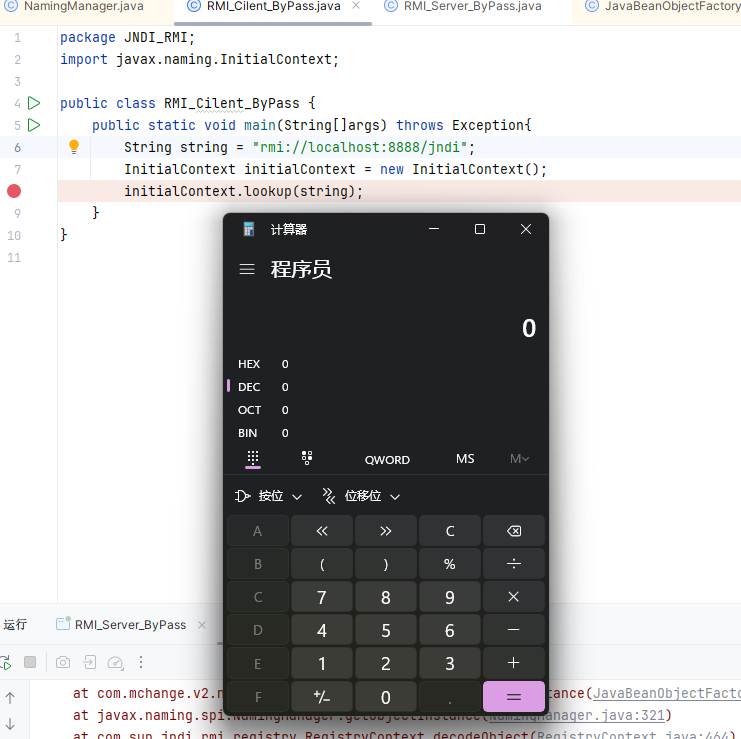The image size is (741, 739).
Task: Run main method via line 5 arrow
Action: (x=34, y=125)
